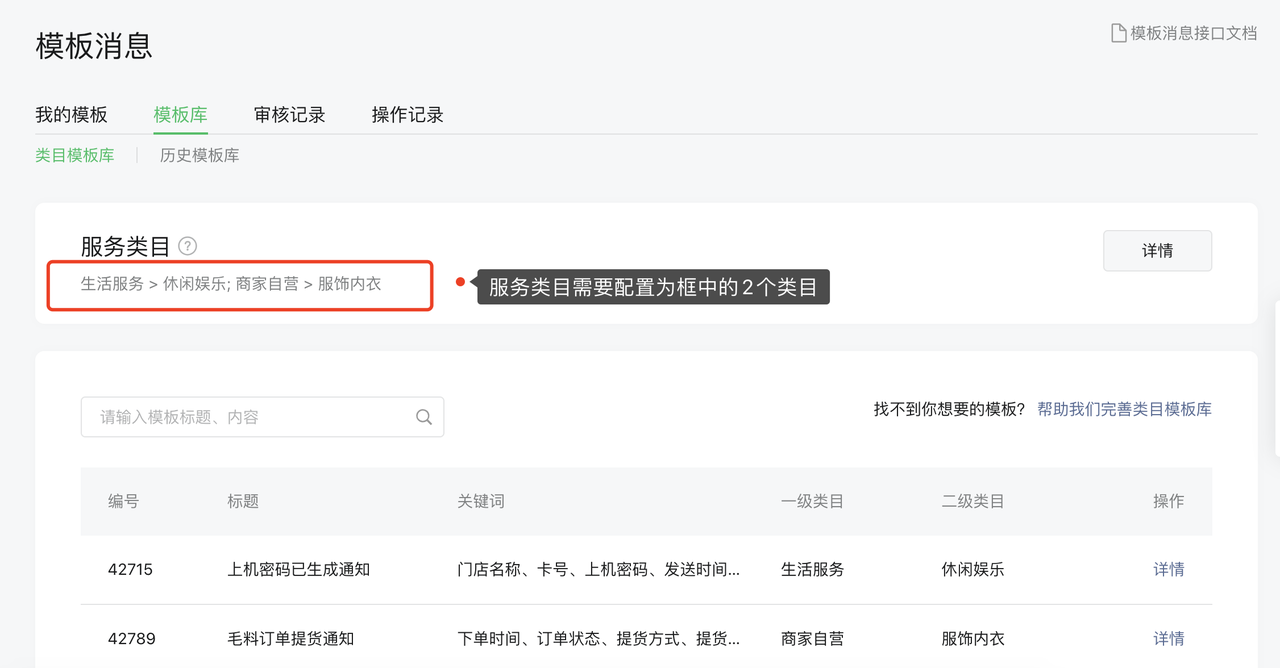Open the 帮助我们完善类目模板库 link
Viewport: 1280px width, 668px height.
(1124, 409)
